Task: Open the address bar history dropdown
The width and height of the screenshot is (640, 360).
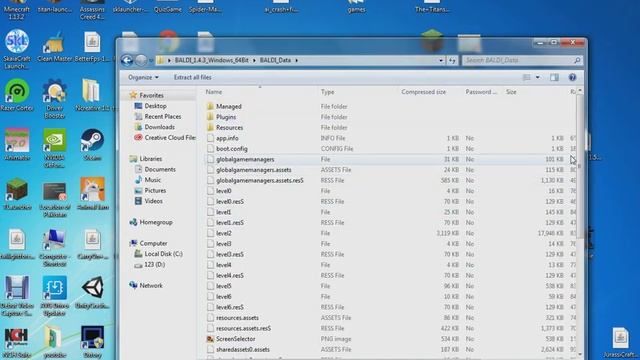Action: [x=441, y=60]
